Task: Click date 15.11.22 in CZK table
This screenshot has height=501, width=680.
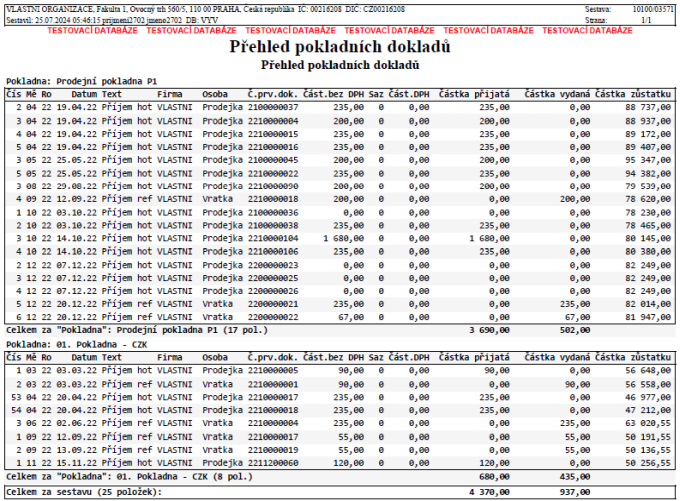Action: (x=77, y=463)
